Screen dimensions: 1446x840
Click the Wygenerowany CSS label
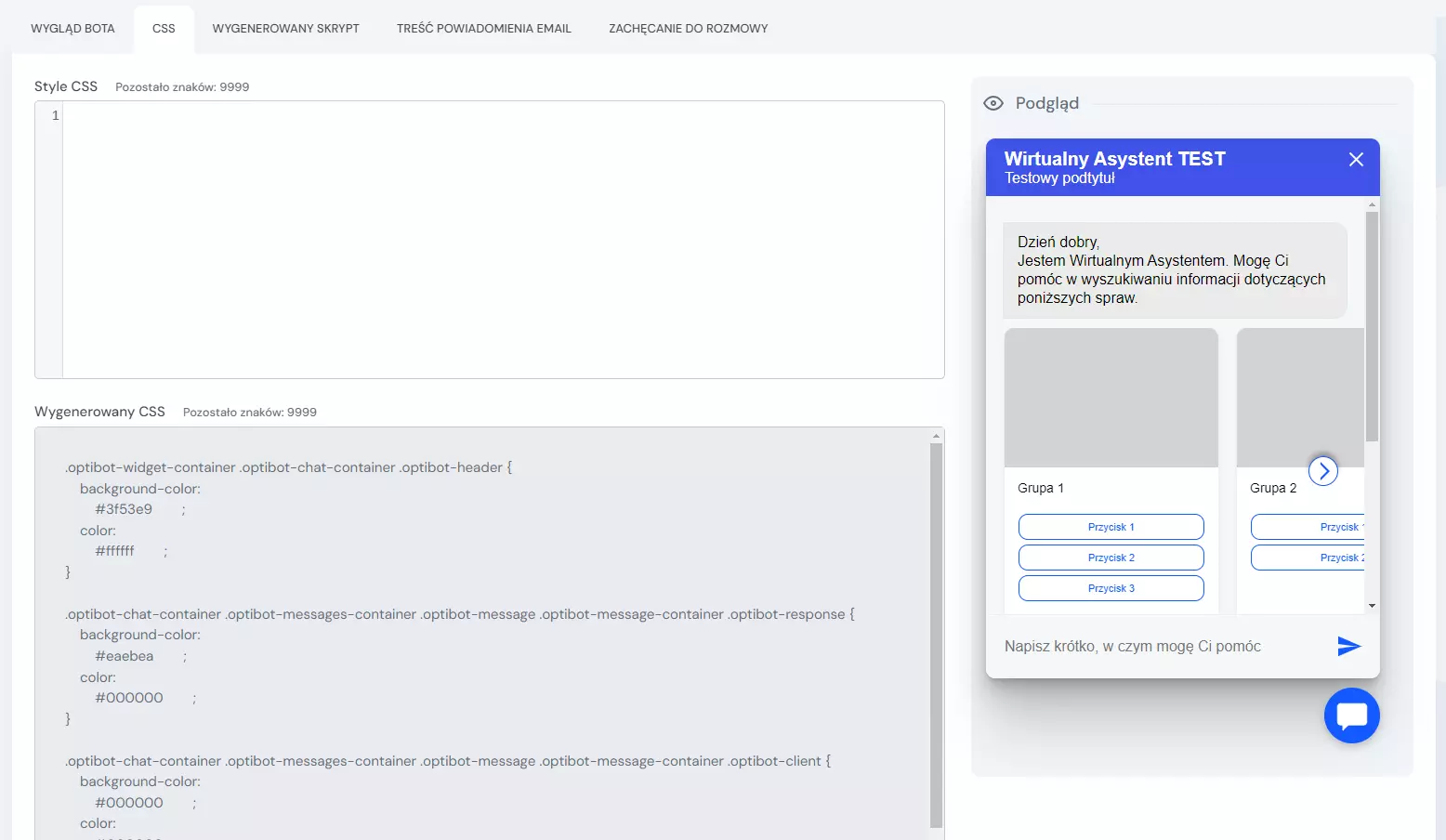coord(99,412)
